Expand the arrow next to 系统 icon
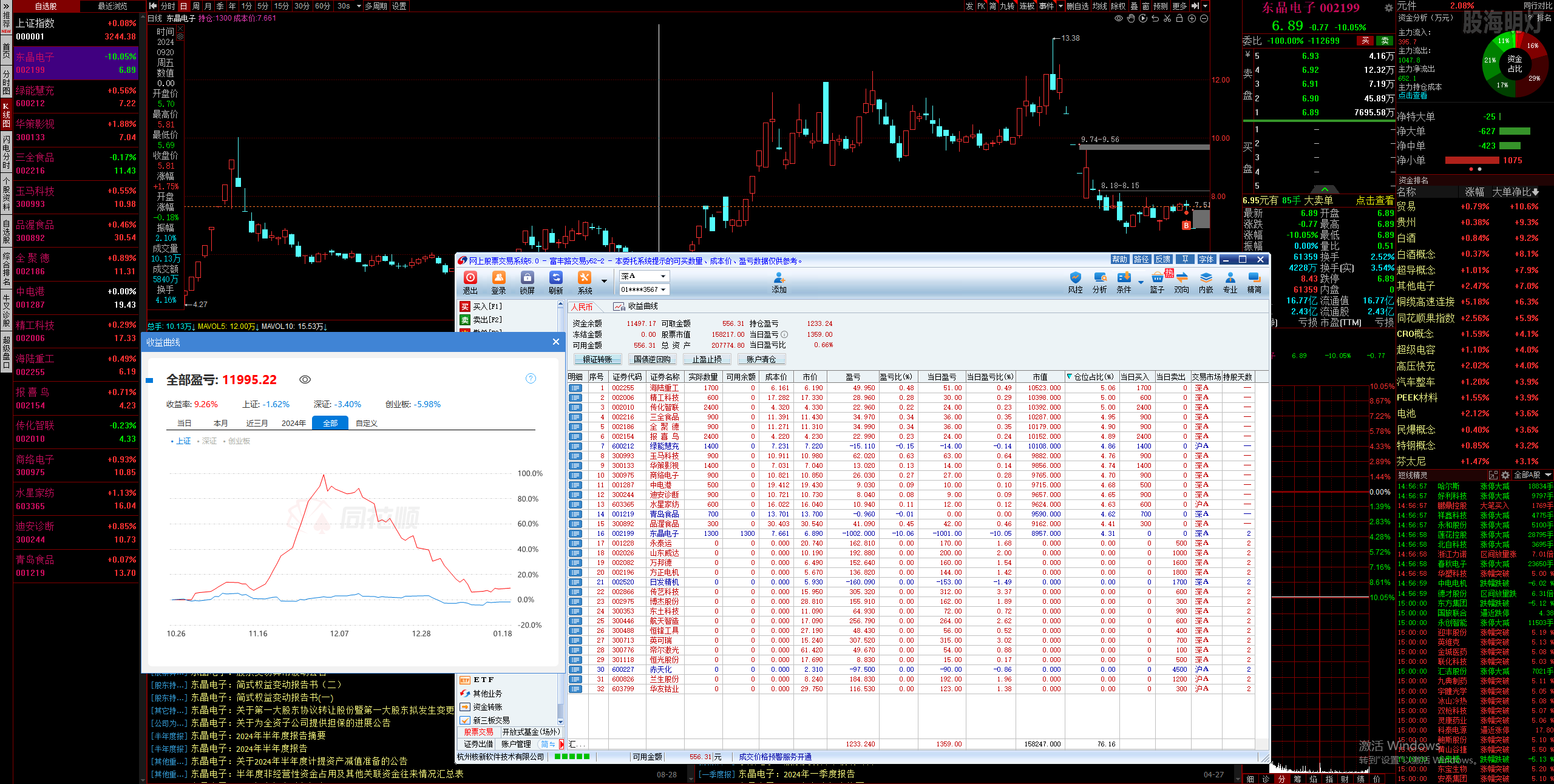This screenshot has width=1554, height=784. coord(604,281)
